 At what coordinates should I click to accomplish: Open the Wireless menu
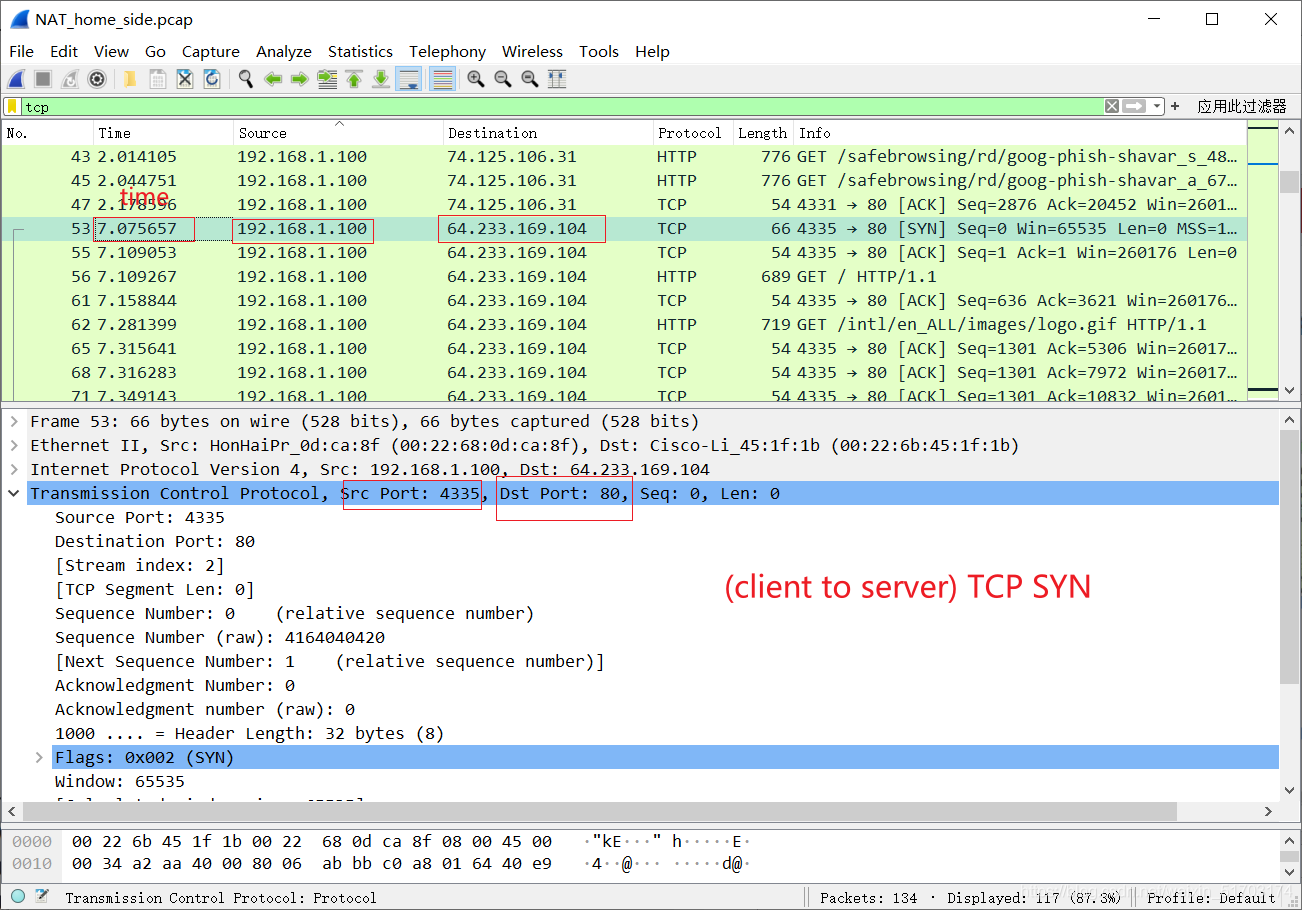point(532,51)
